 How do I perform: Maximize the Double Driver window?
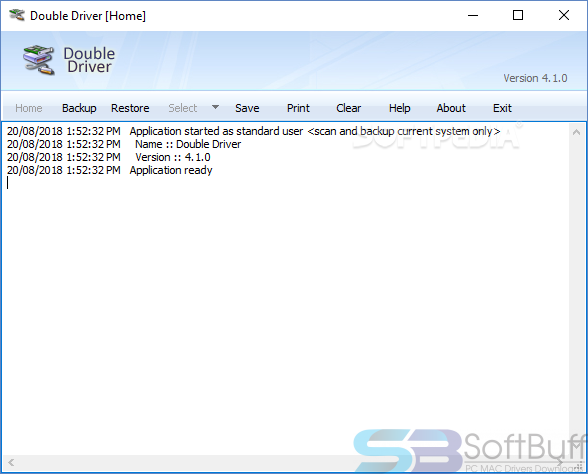tap(518, 15)
